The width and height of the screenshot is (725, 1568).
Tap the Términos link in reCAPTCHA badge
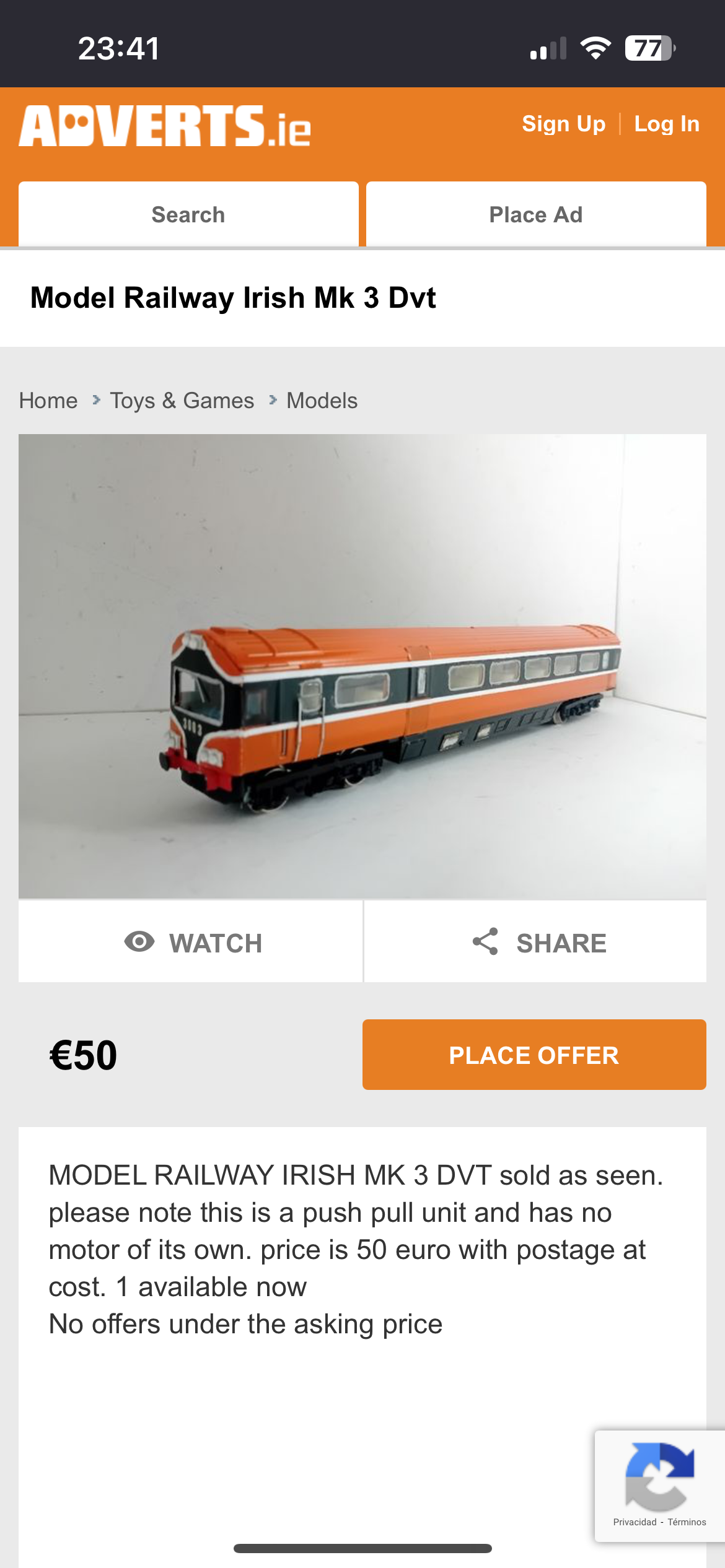687,1522
